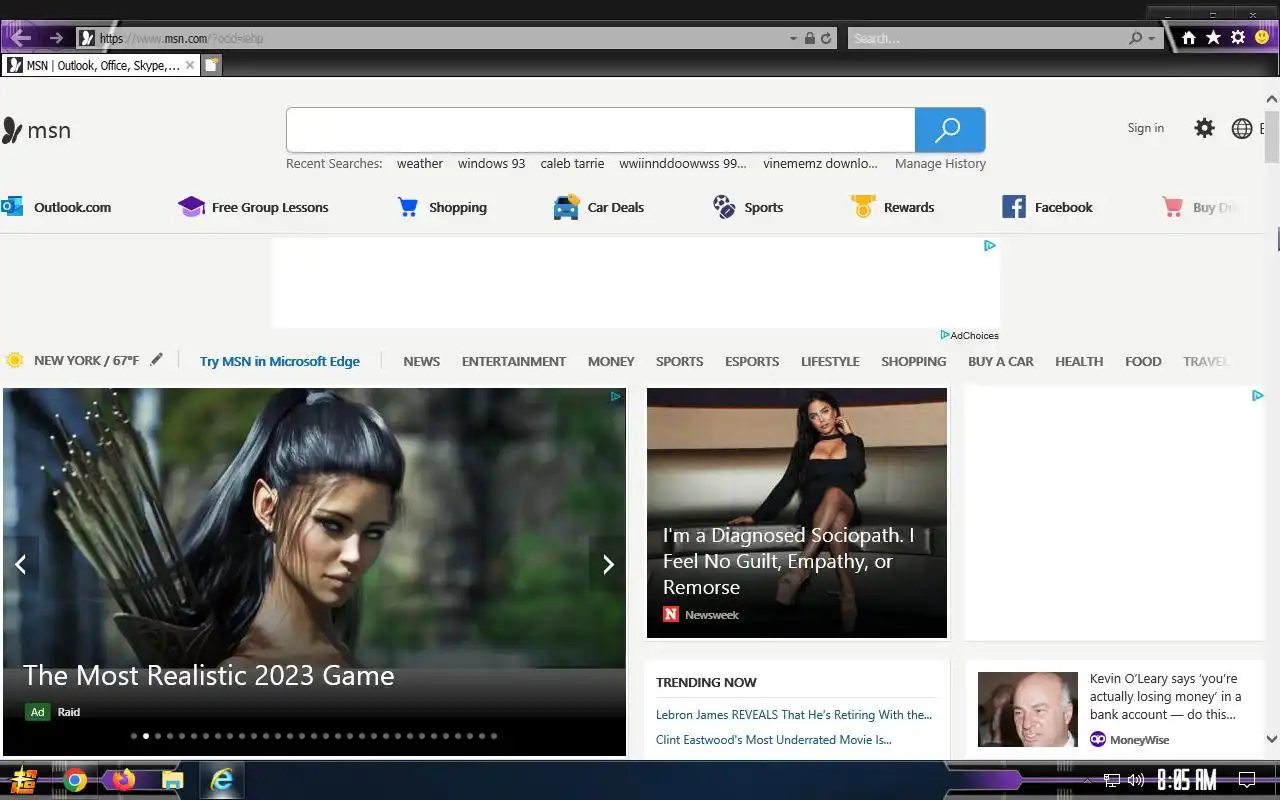Click the browser Forward arrow
Image resolution: width=1280 pixels, height=800 pixels.
coord(56,38)
